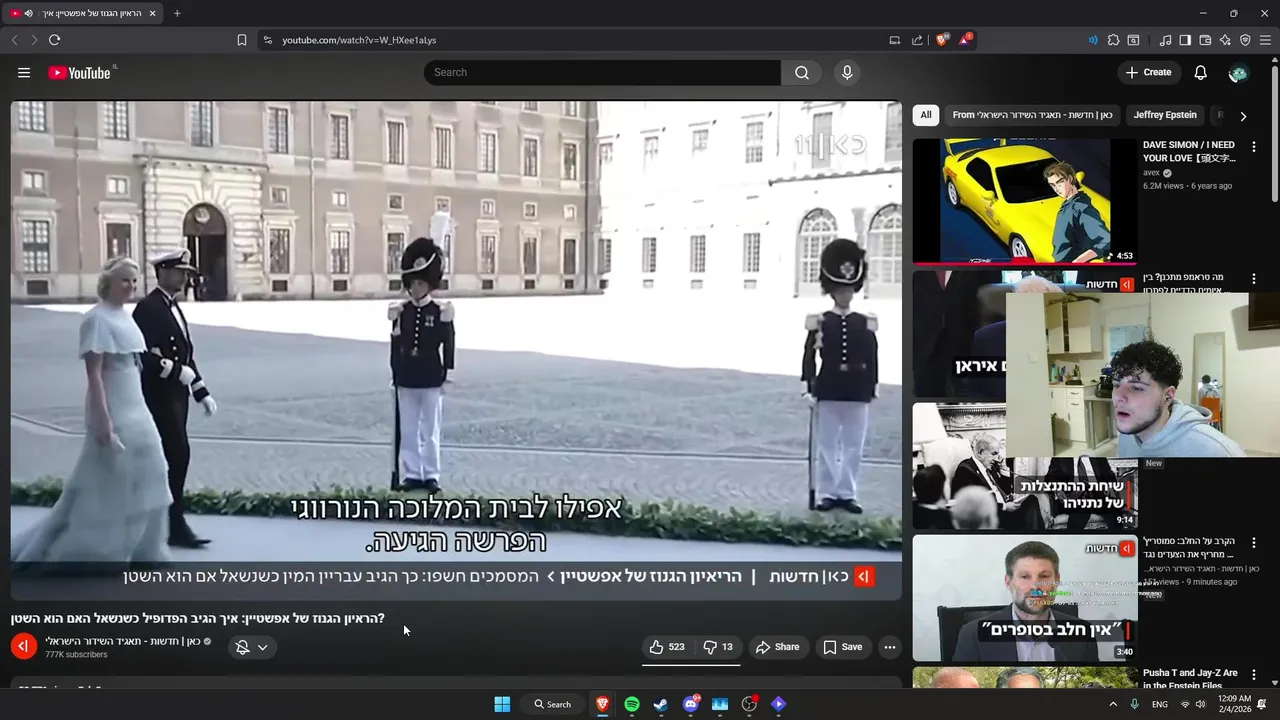The width and height of the screenshot is (1280, 720).
Task: Show next chips with arrow
Action: coord(1243,116)
